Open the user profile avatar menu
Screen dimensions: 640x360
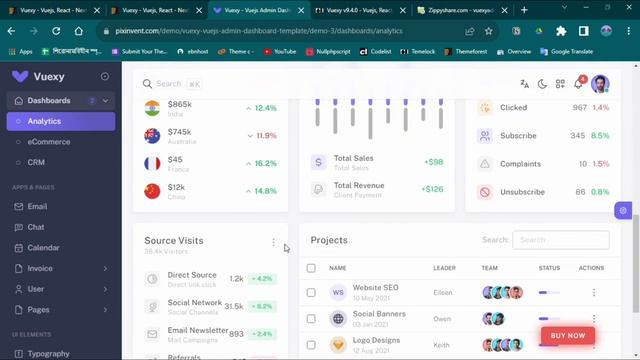coord(600,84)
